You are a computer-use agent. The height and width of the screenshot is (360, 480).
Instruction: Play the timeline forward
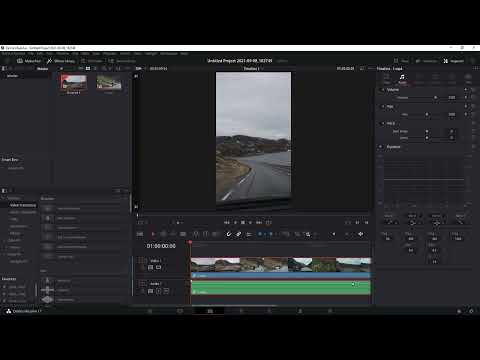tap(250, 222)
